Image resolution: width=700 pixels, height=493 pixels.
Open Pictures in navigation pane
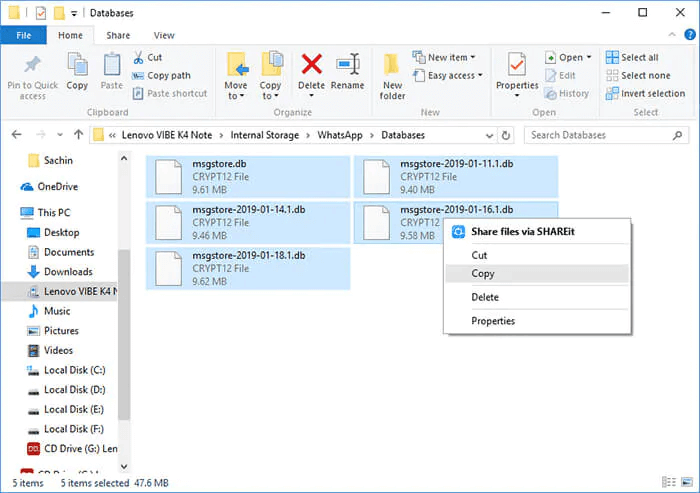(53, 330)
